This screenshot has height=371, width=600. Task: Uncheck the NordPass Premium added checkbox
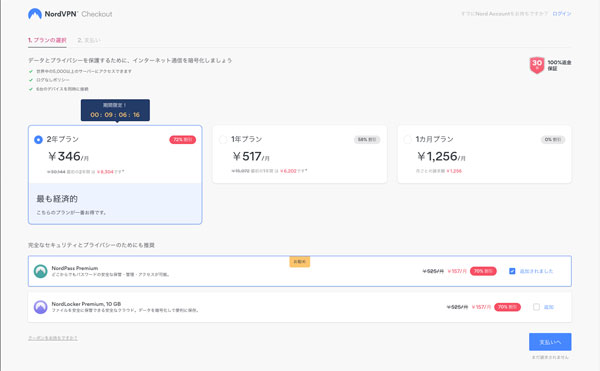(x=512, y=271)
